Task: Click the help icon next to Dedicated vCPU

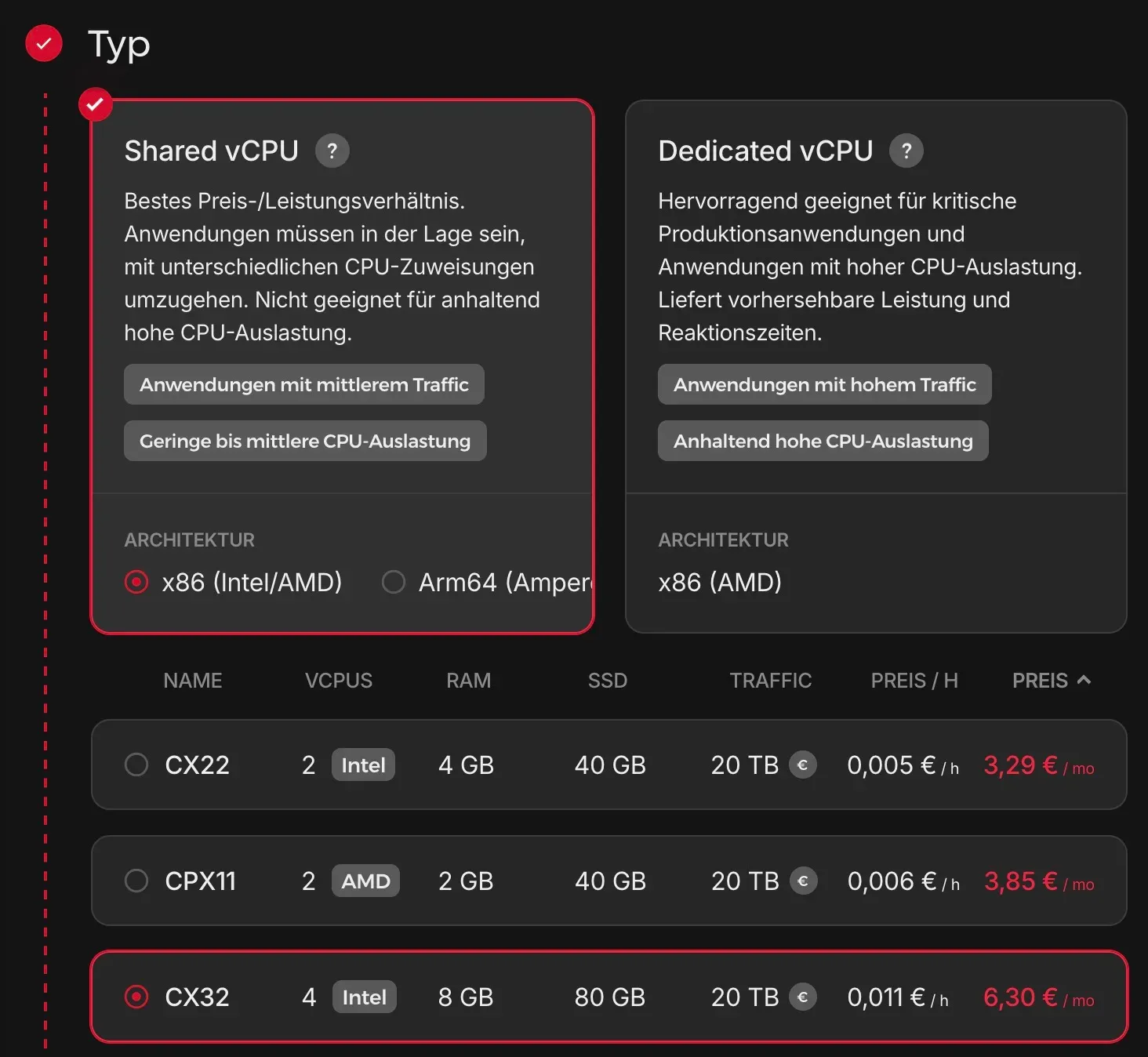Action: 906,151
